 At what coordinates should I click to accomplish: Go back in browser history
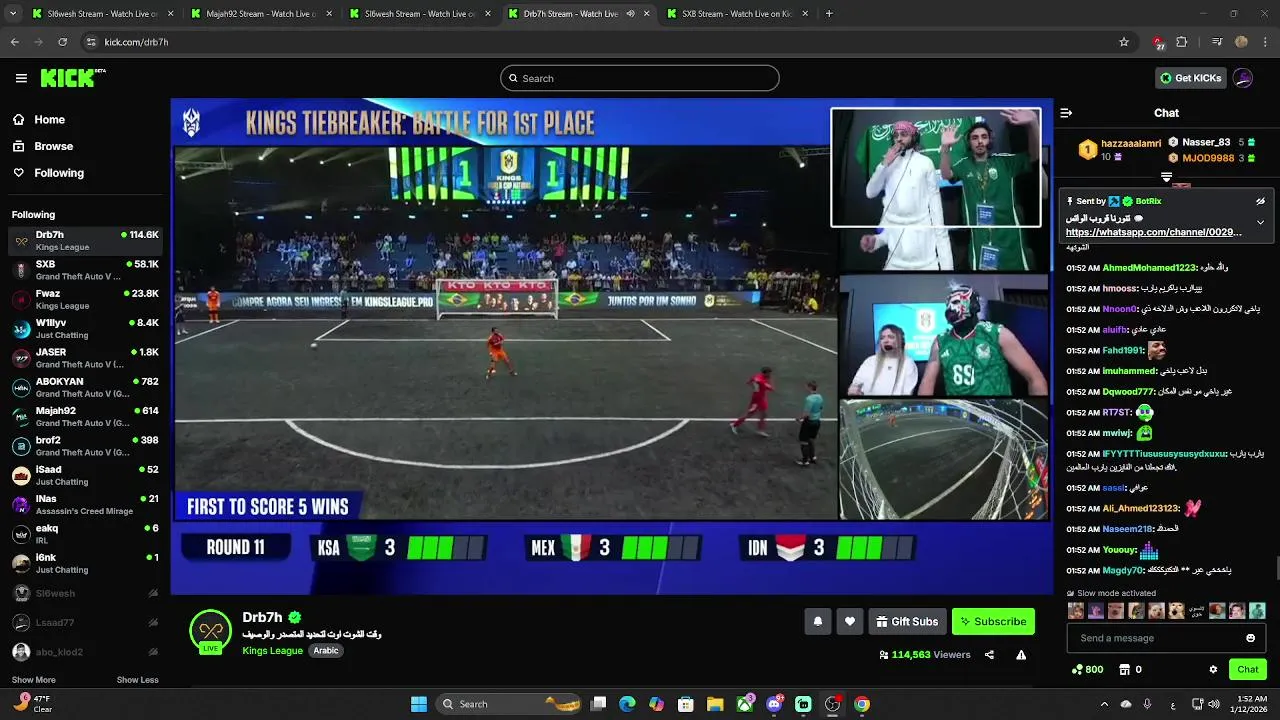coord(14,42)
